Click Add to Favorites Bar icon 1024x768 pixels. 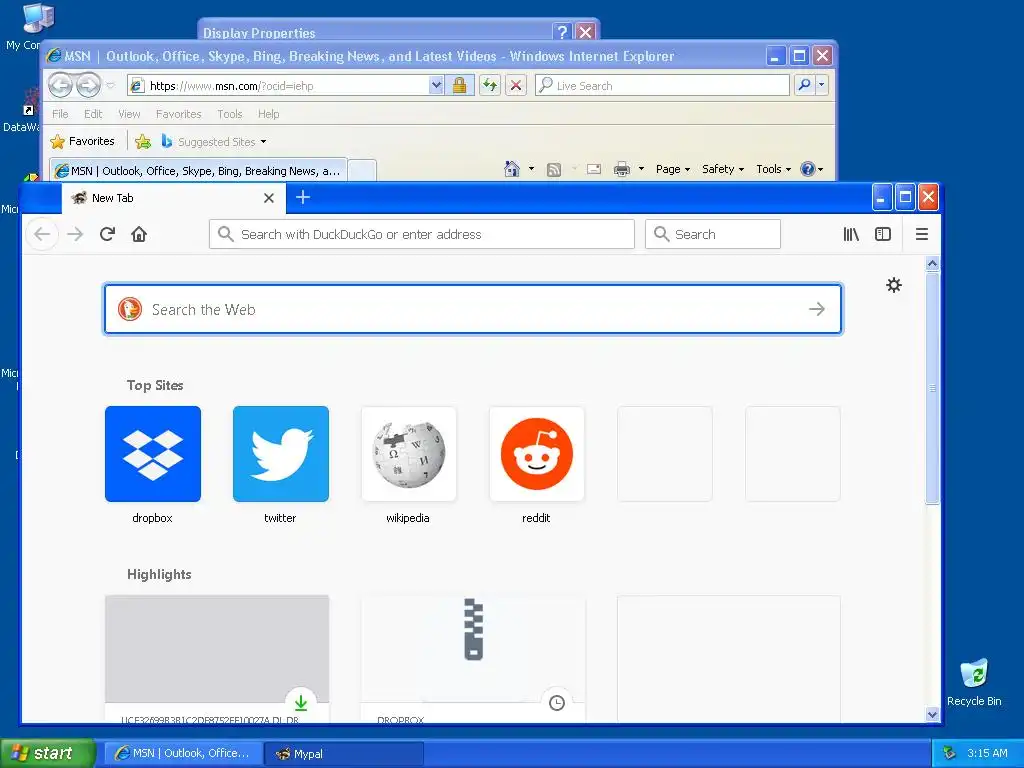click(143, 141)
